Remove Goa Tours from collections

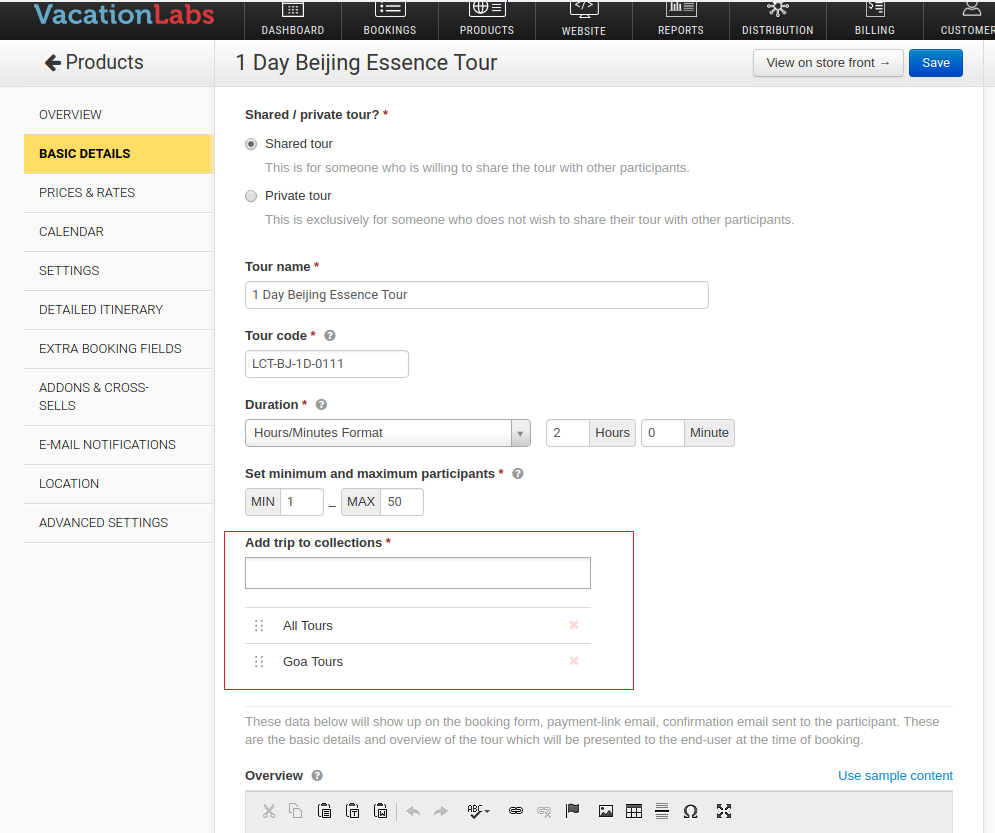click(574, 661)
